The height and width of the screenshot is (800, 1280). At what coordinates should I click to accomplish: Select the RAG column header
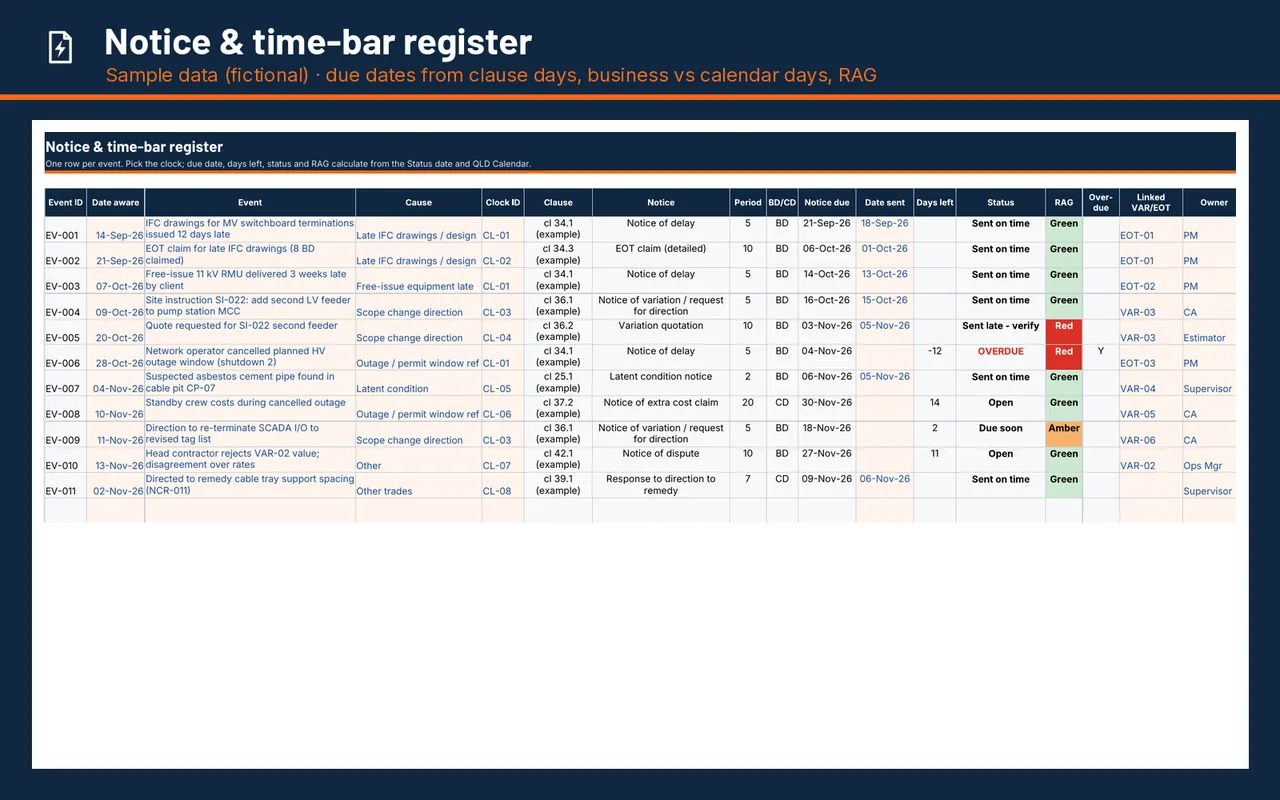click(x=1064, y=202)
